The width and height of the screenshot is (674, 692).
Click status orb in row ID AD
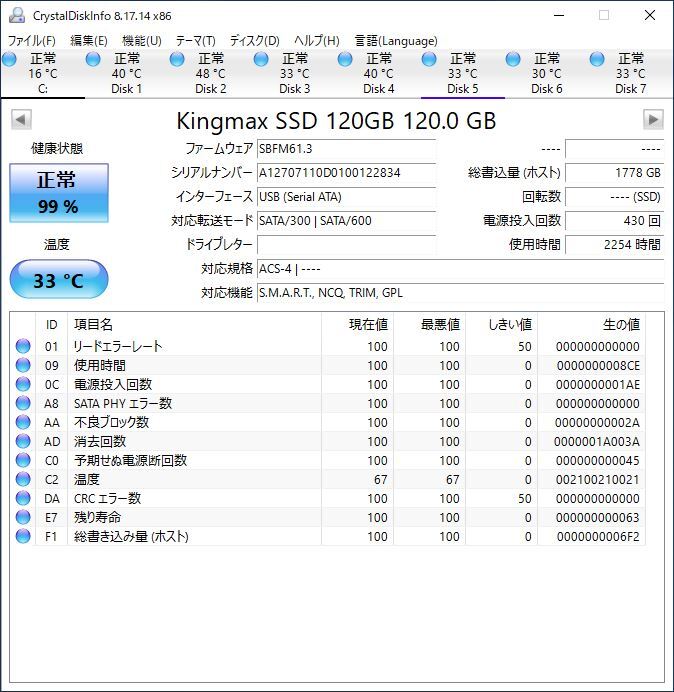(23, 441)
